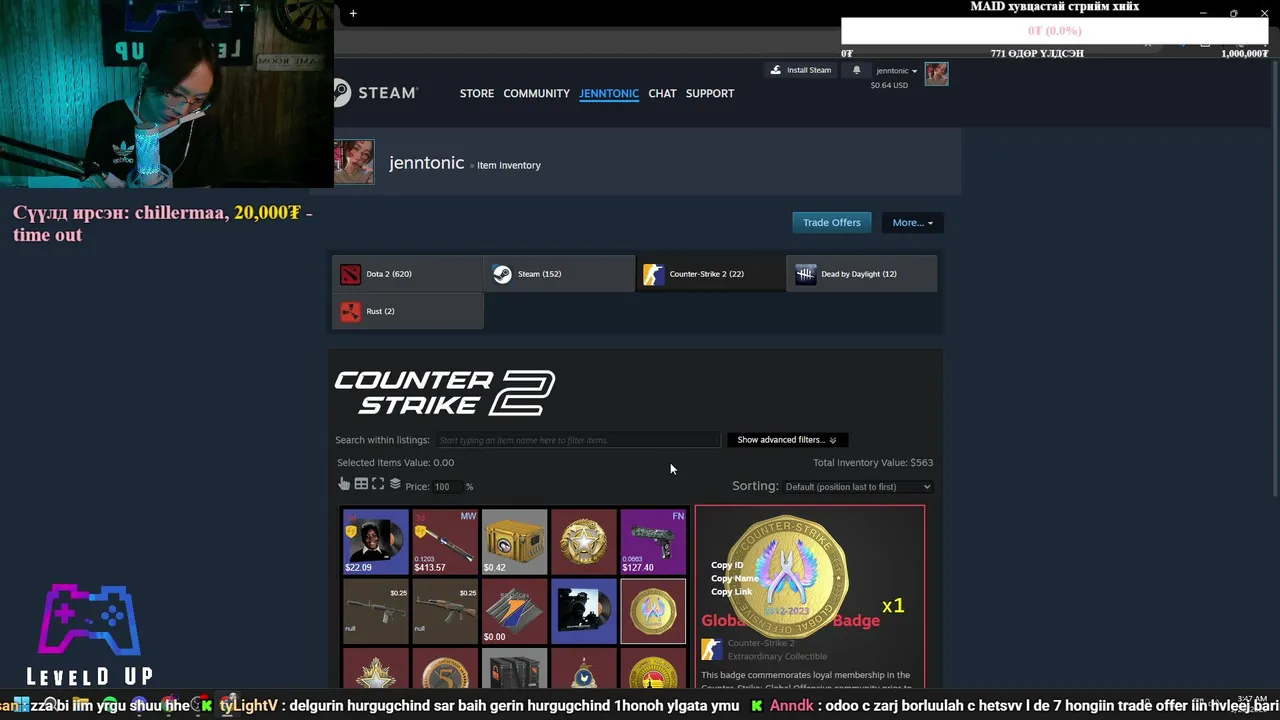Switch to the Rust (2) inventory
The image size is (1280, 720).
[x=408, y=311]
